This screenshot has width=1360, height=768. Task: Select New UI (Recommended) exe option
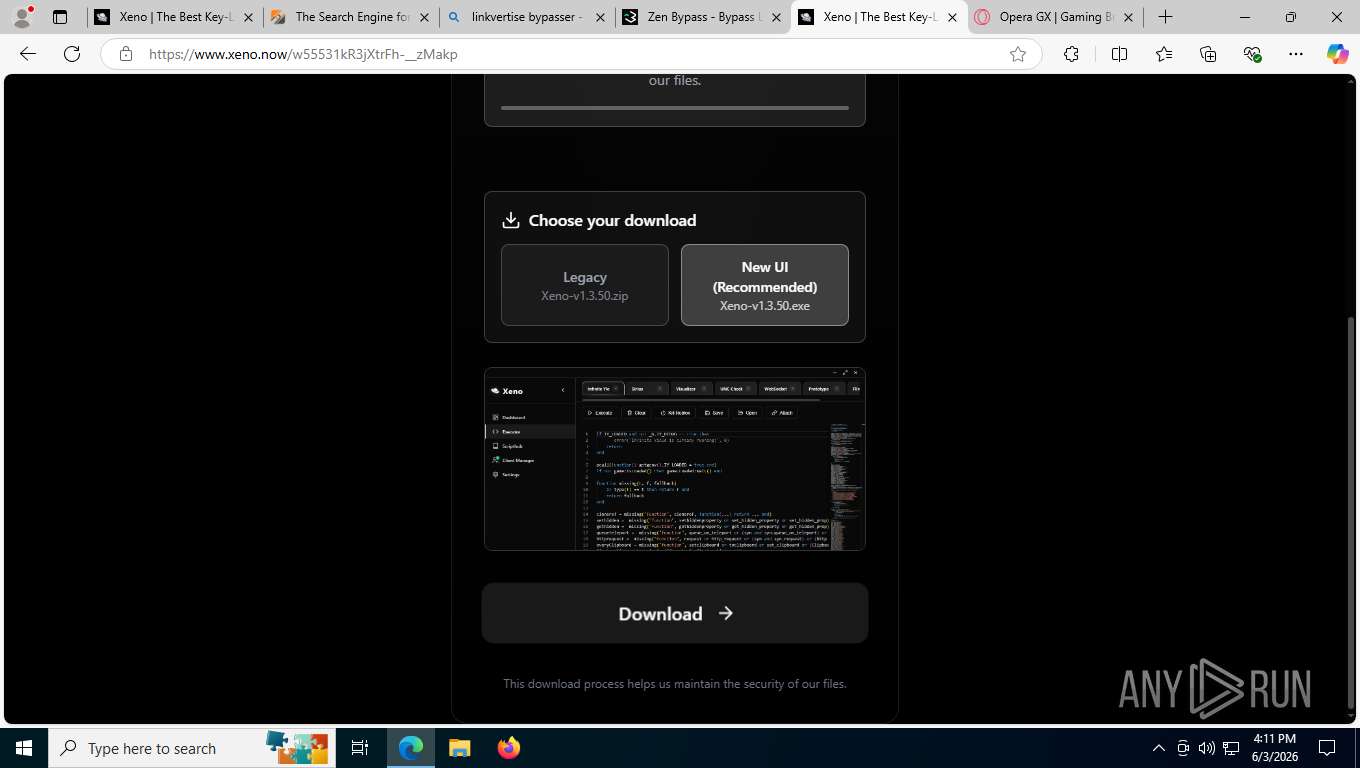tap(765, 285)
